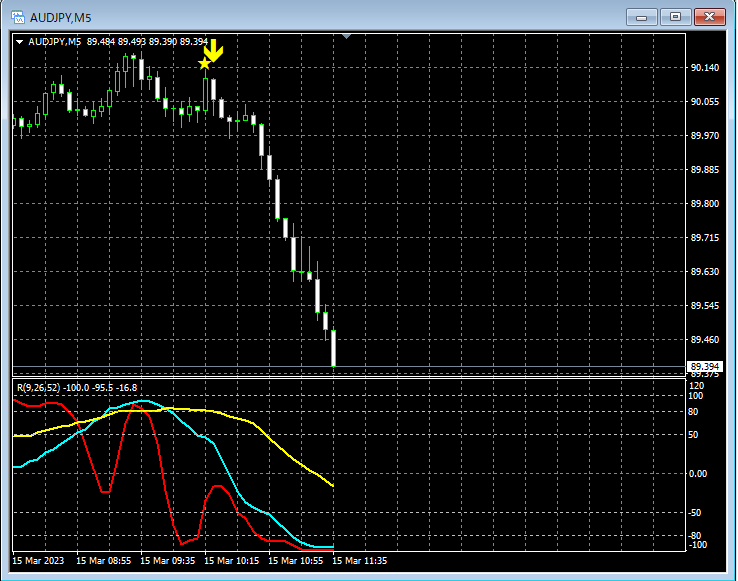Click the 89.460 price scale label
This screenshot has width=738, height=581.
[705, 339]
